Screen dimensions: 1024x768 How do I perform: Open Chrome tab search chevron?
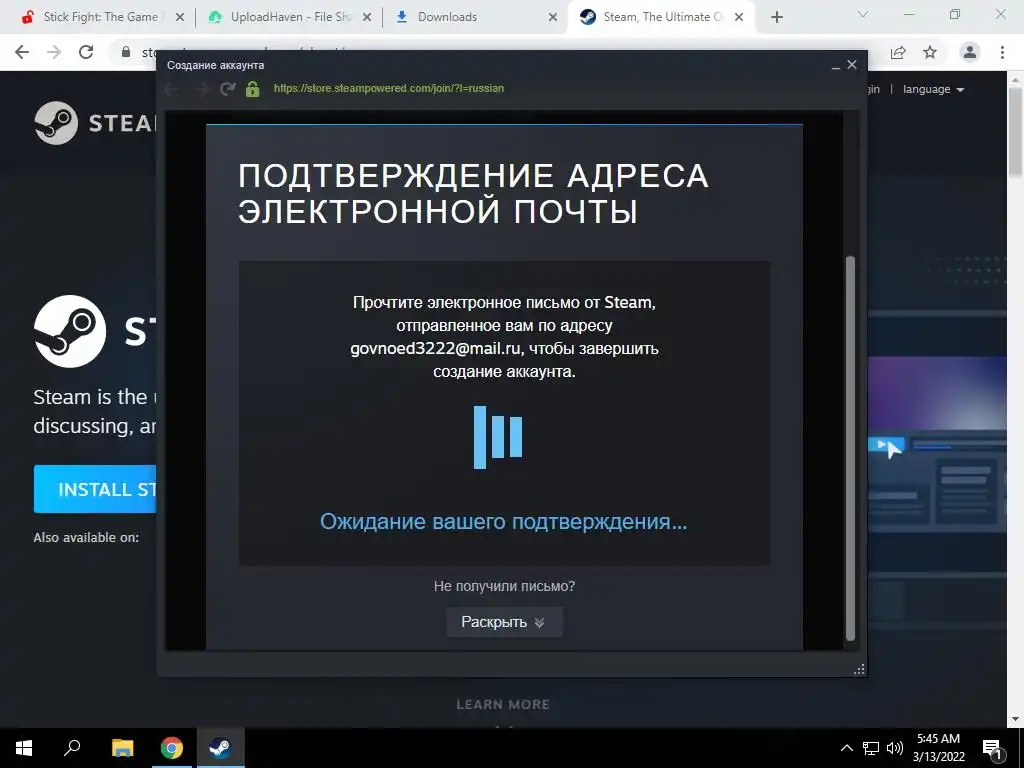click(863, 14)
